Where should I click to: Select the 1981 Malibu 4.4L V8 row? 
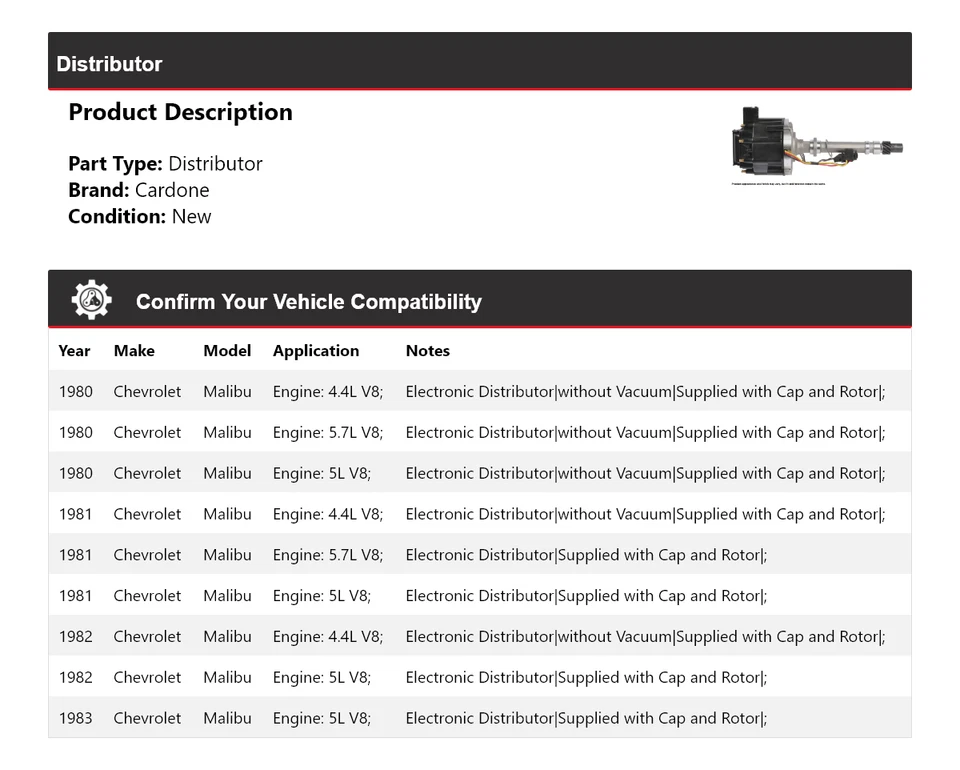coord(479,514)
